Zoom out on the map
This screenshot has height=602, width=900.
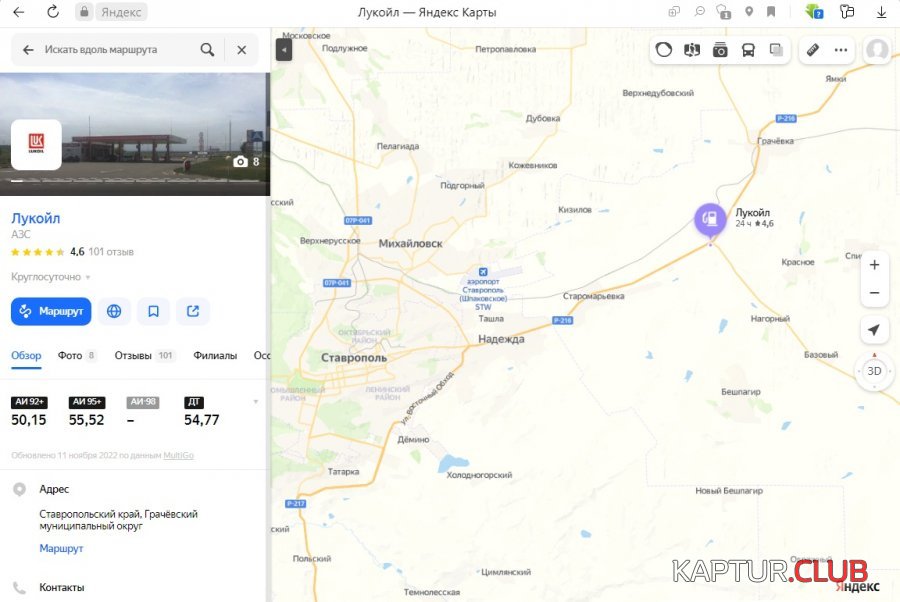(874, 293)
